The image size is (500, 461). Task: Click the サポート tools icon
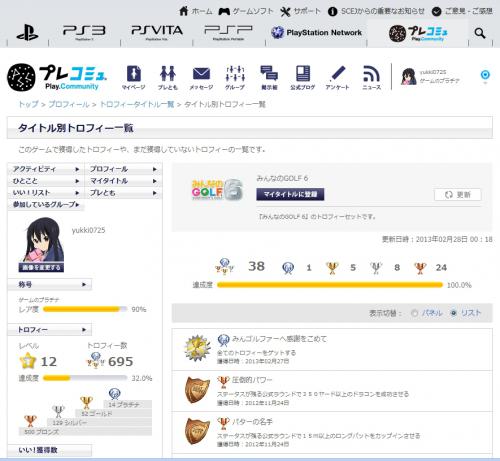click(x=285, y=12)
